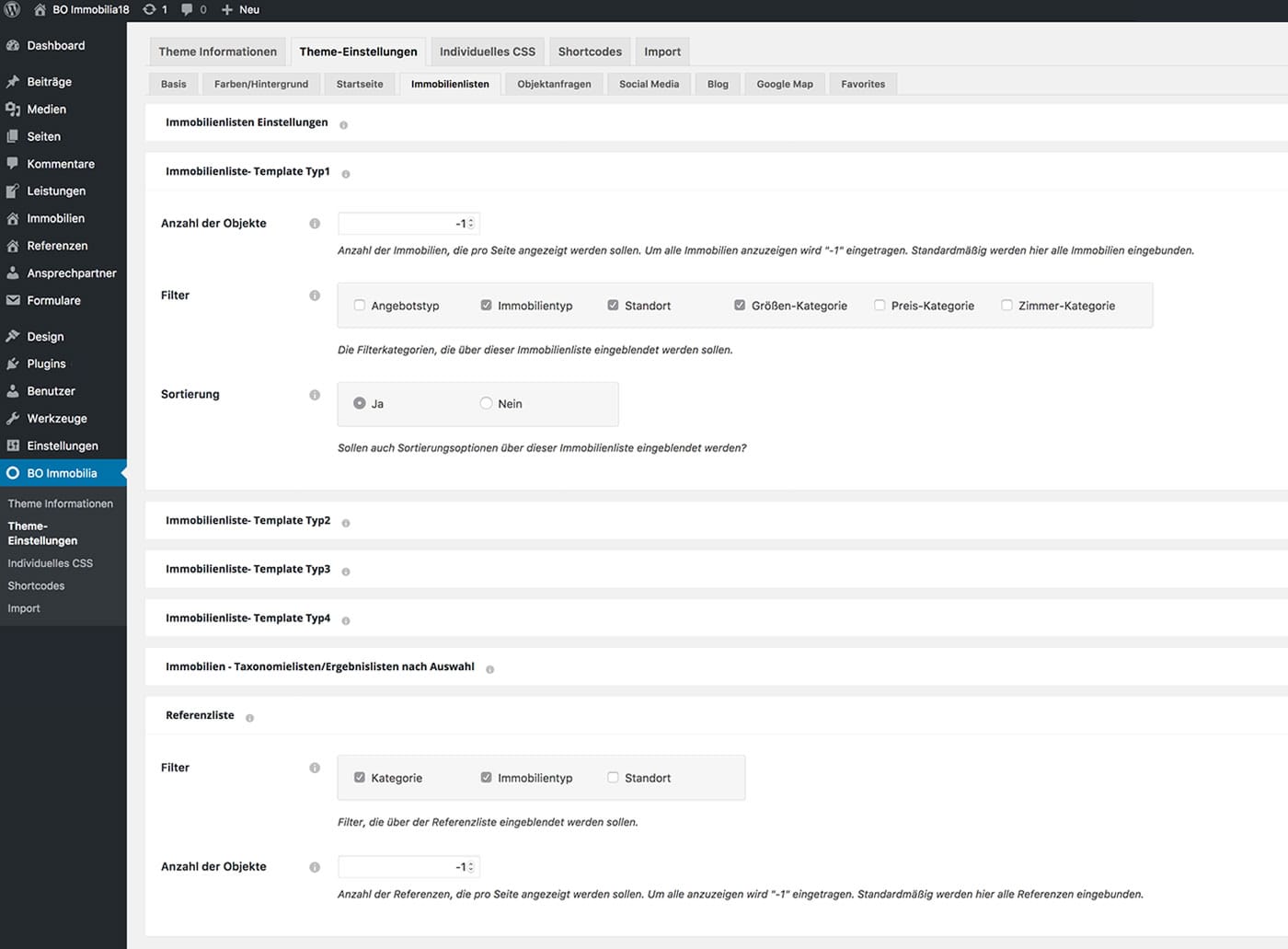Click the Anzahl der Objekte field under Referenzliste

click(x=403, y=867)
